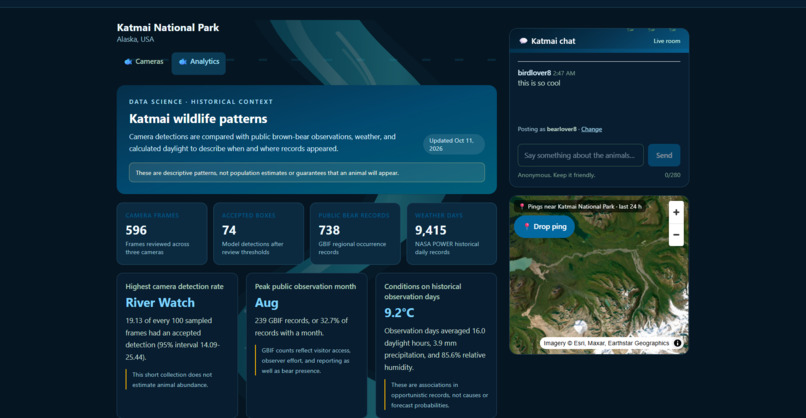806x418 pixels.
Task: Click the 9.2°C conditions value
Action: 399,313
